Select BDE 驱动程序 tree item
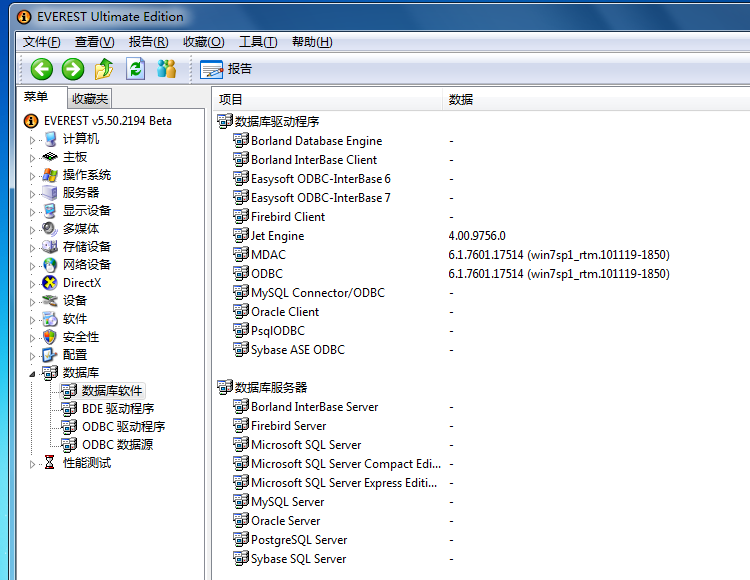Screen dimensions: 750x580 117,409
